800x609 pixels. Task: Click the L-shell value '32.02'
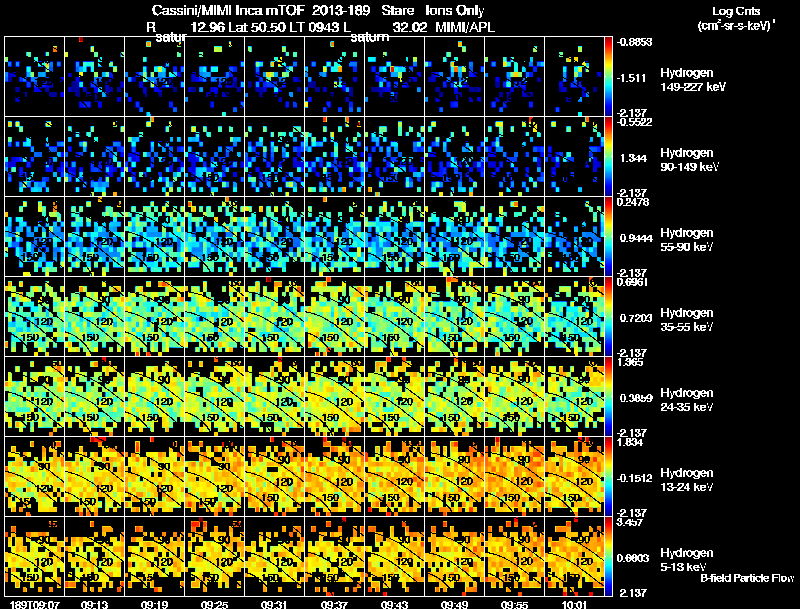coord(410,28)
